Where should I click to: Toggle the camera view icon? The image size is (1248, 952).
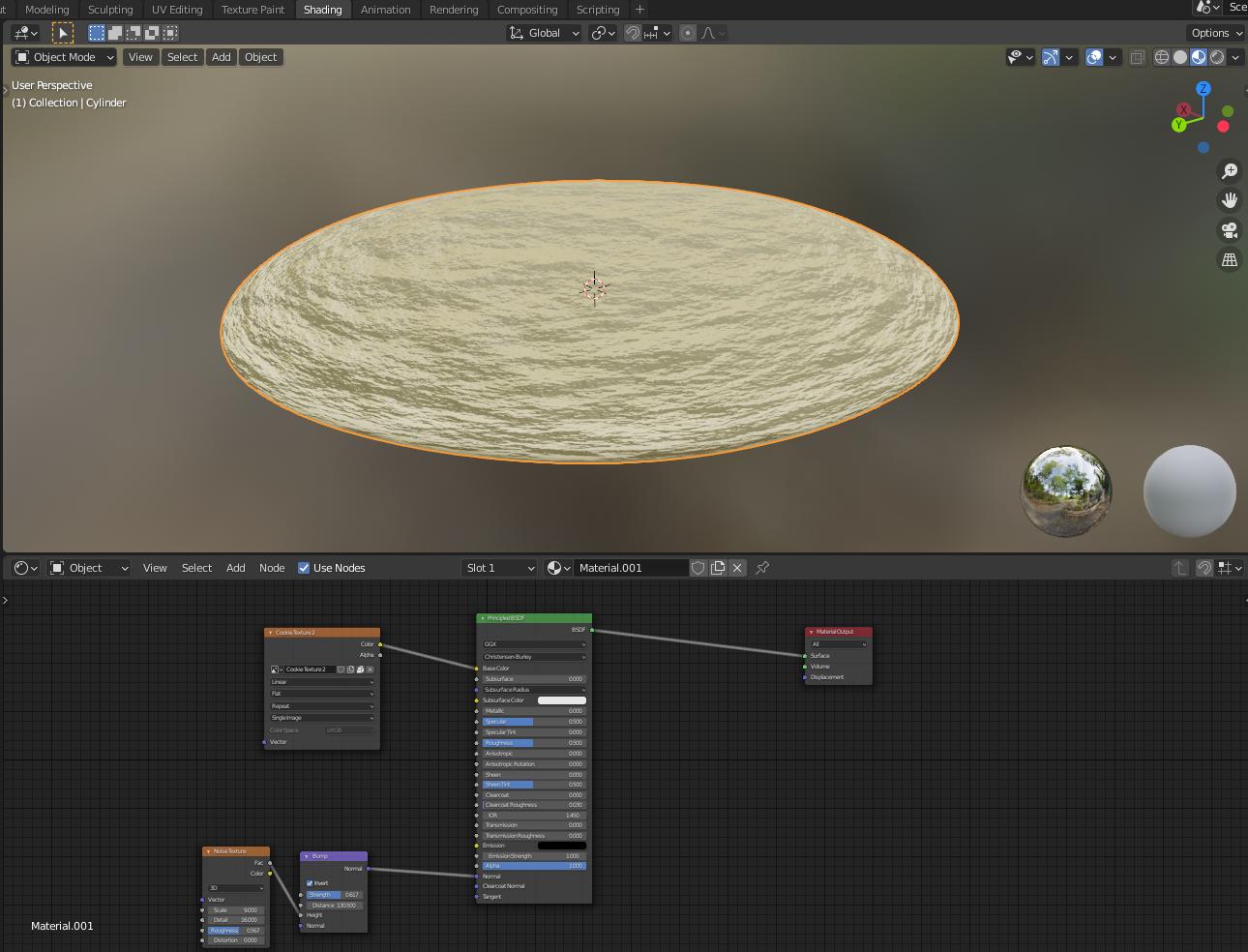point(1230,230)
